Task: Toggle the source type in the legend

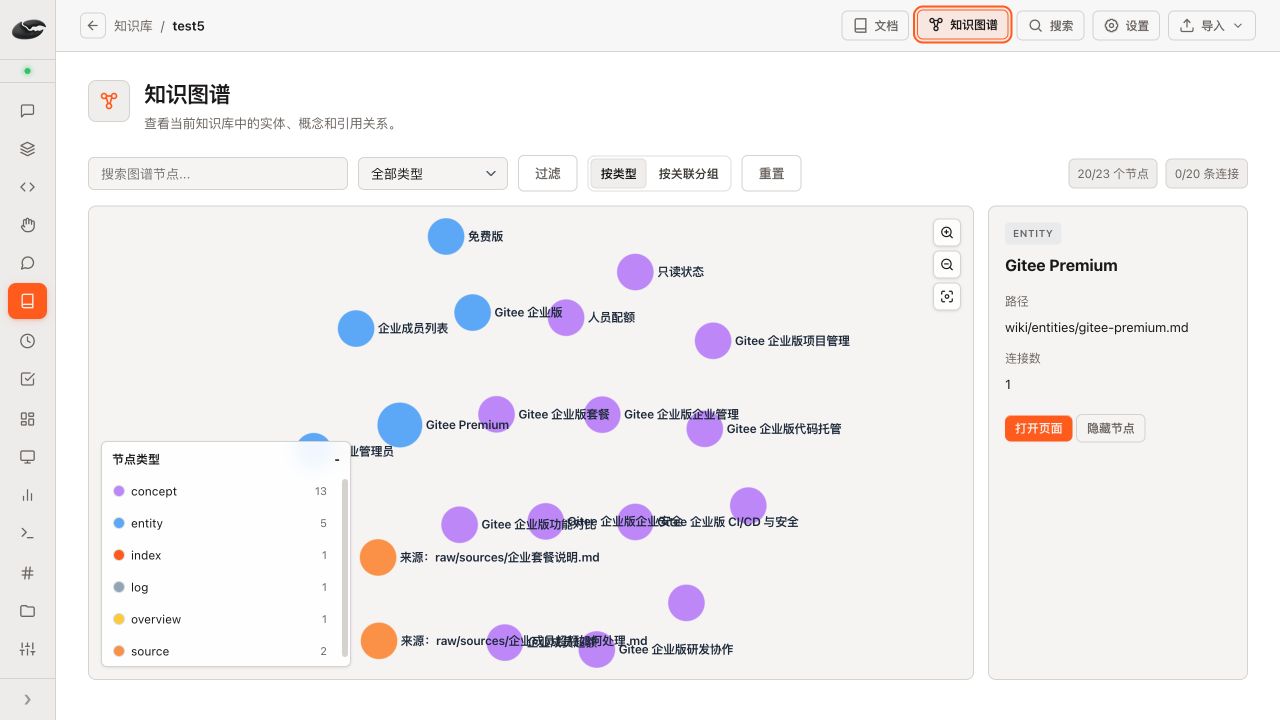Action: pyautogui.click(x=220, y=651)
